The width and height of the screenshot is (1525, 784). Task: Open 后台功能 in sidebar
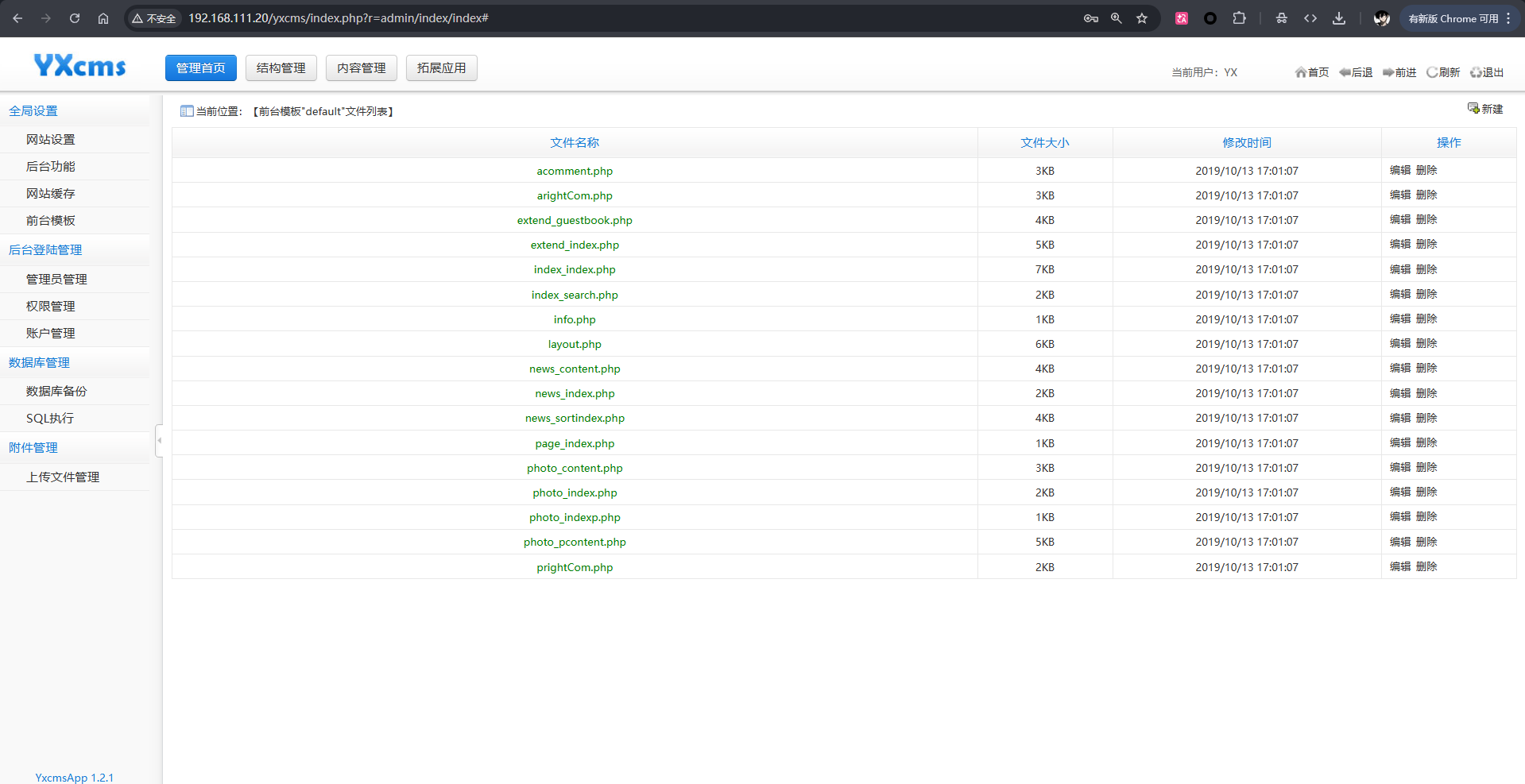pyautogui.click(x=51, y=167)
